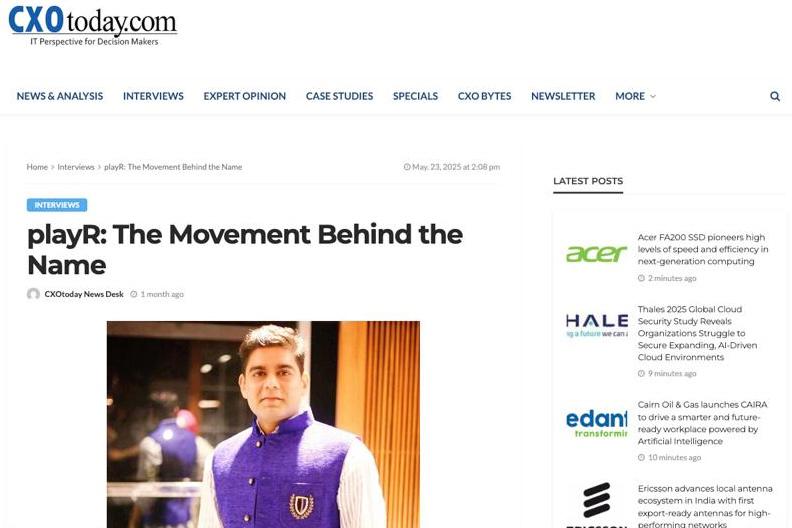Open the Acer logo thumbnail
The height and width of the screenshot is (528, 792).
[x=597, y=254]
